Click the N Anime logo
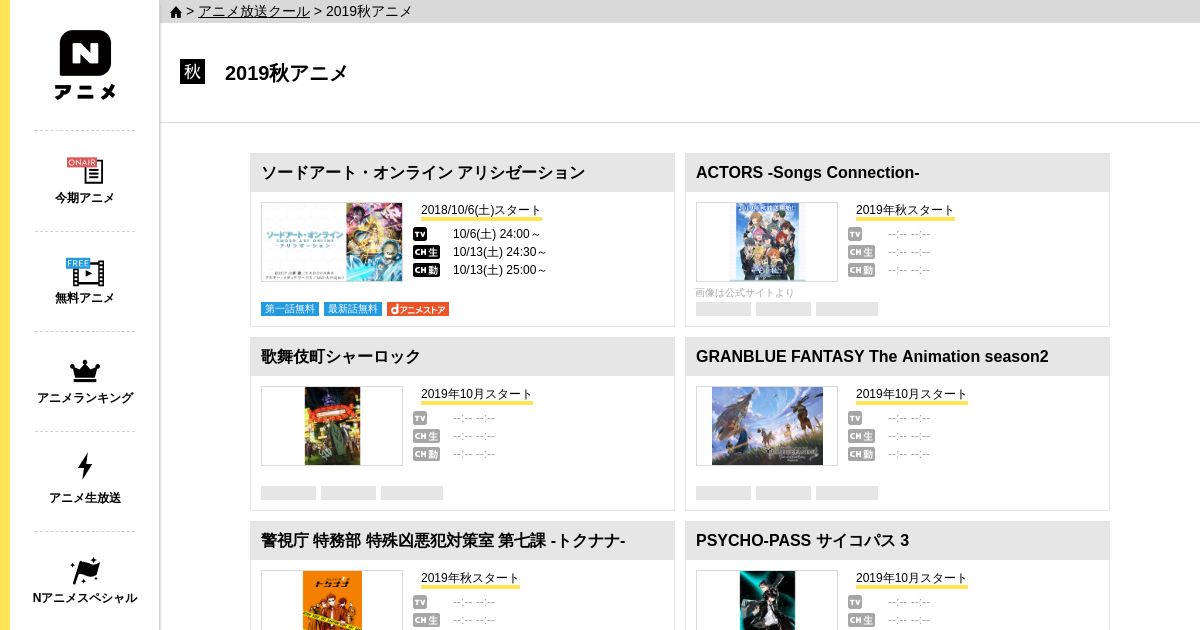Screen dimensions: 1200x630 tap(85, 65)
